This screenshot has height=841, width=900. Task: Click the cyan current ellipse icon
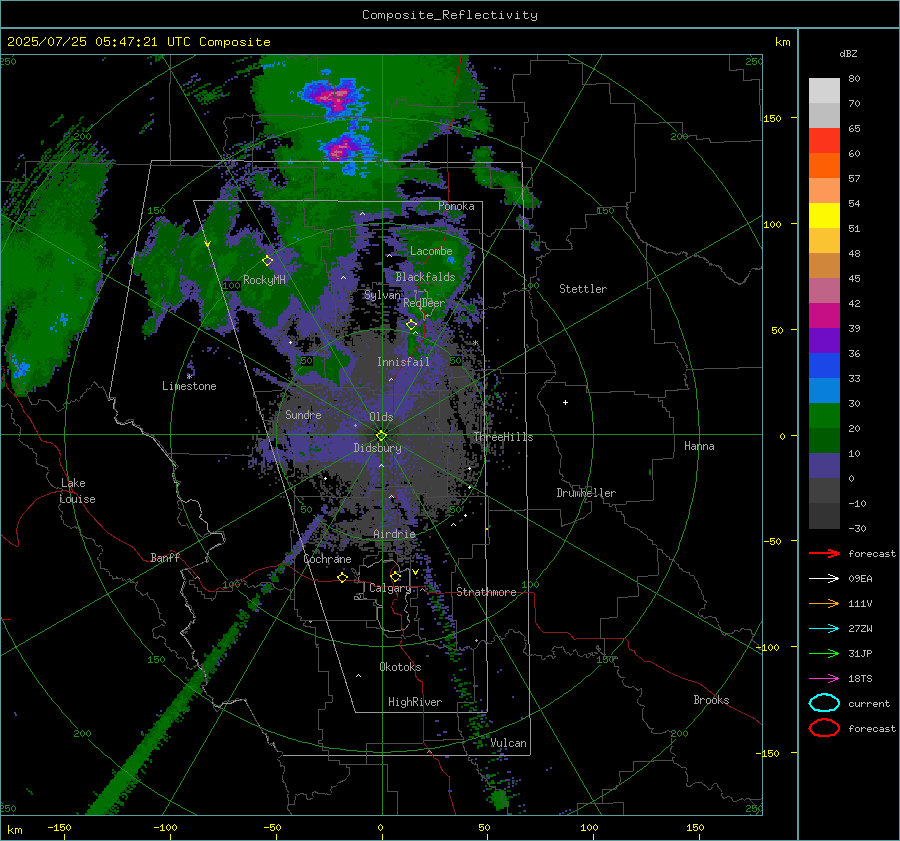pos(824,703)
